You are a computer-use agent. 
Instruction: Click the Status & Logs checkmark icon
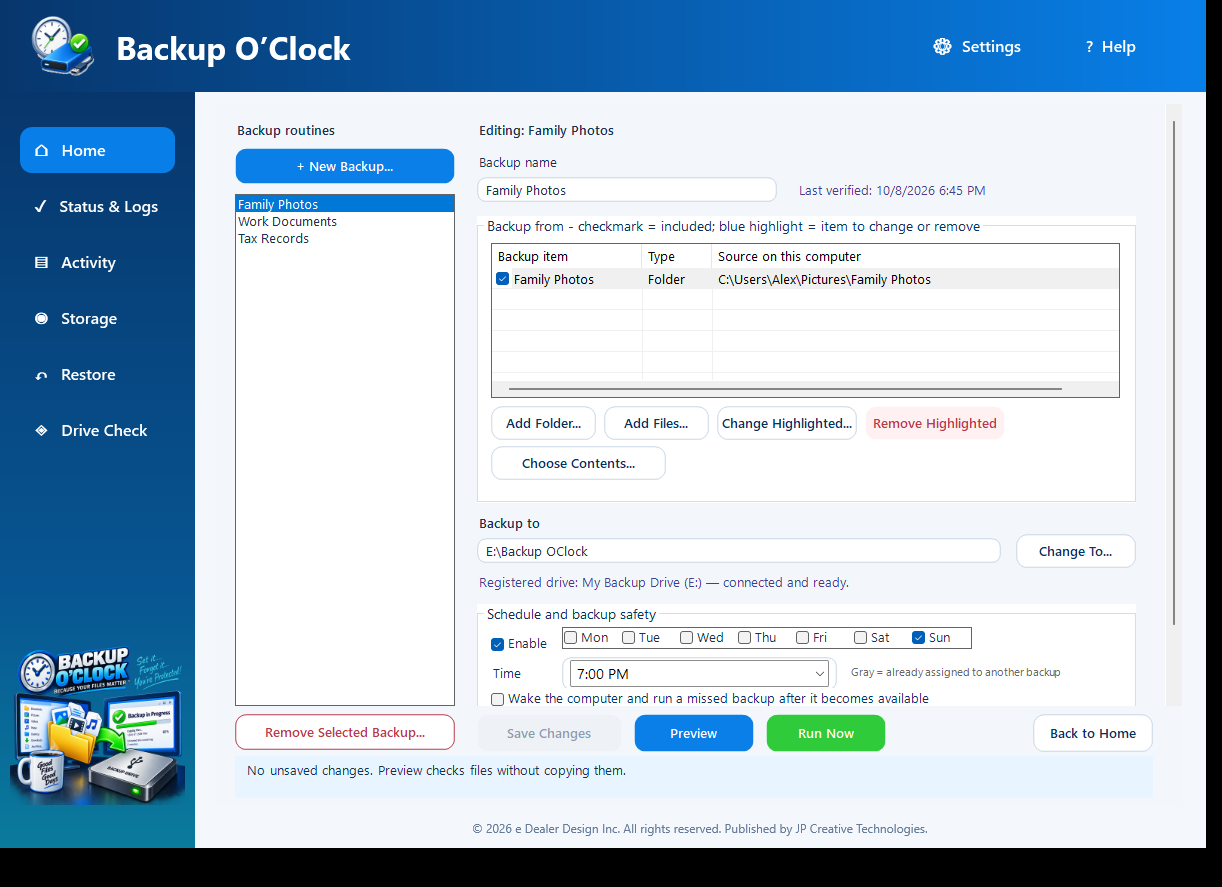coord(41,207)
